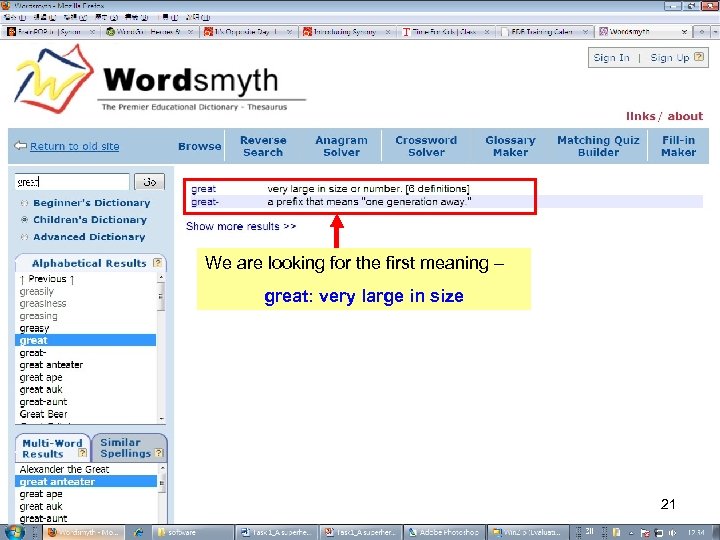
Task: Click Show more results link
Action: [x=241, y=226]
